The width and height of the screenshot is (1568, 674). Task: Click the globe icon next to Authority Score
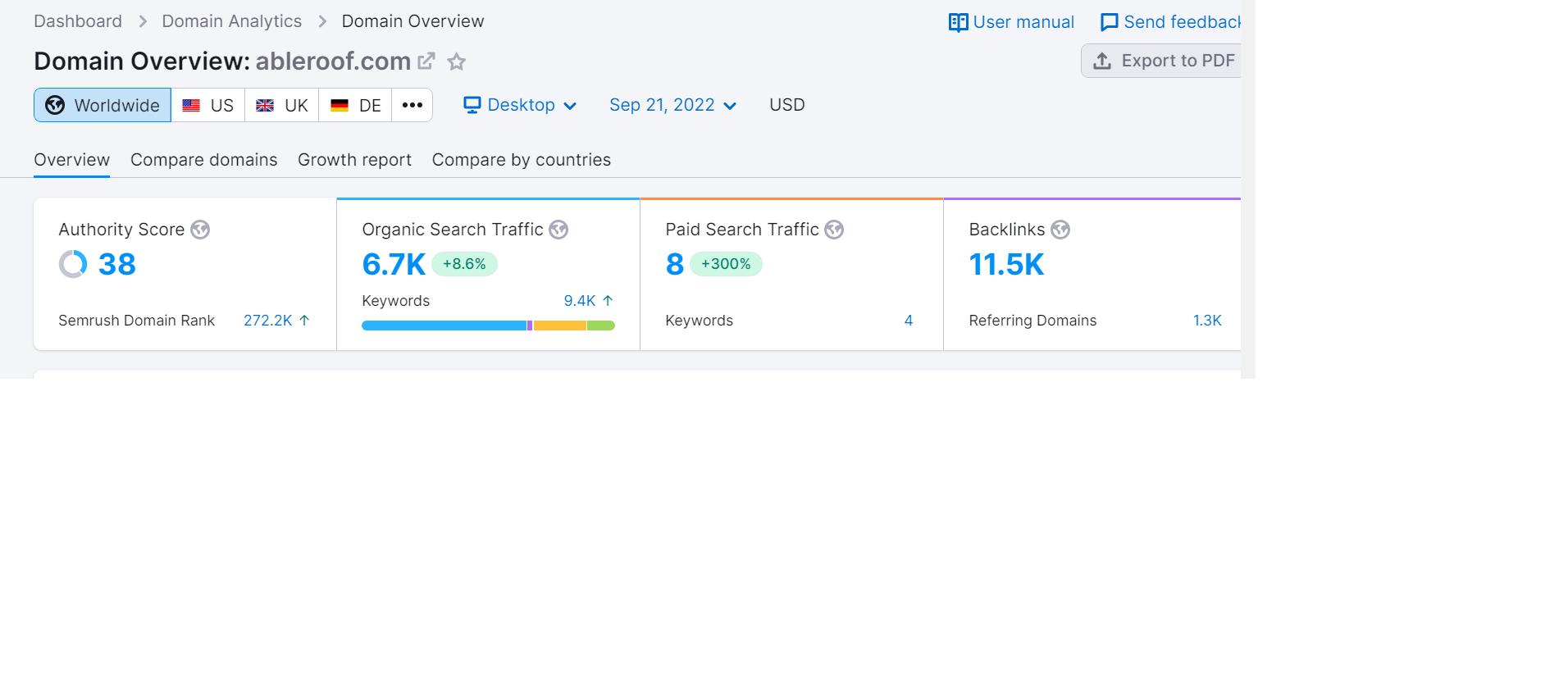(200, 230)
